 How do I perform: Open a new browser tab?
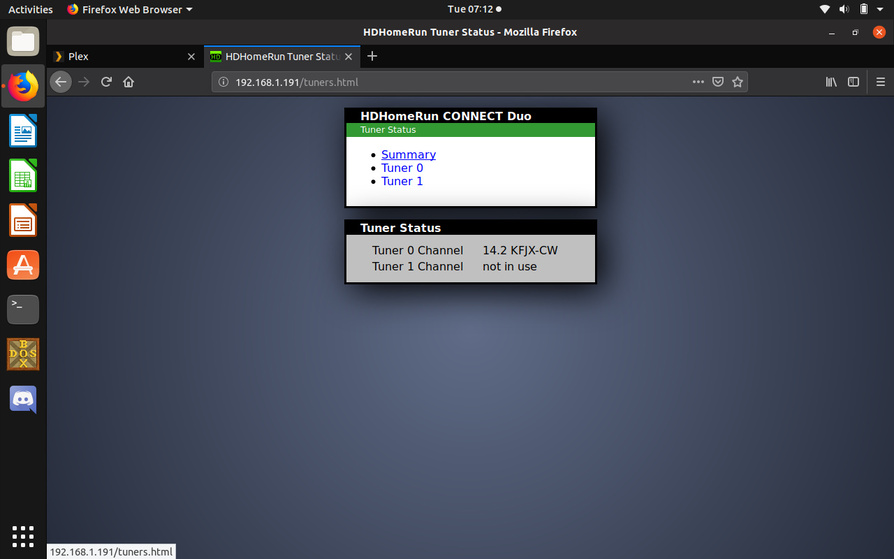tap(372, 56)
